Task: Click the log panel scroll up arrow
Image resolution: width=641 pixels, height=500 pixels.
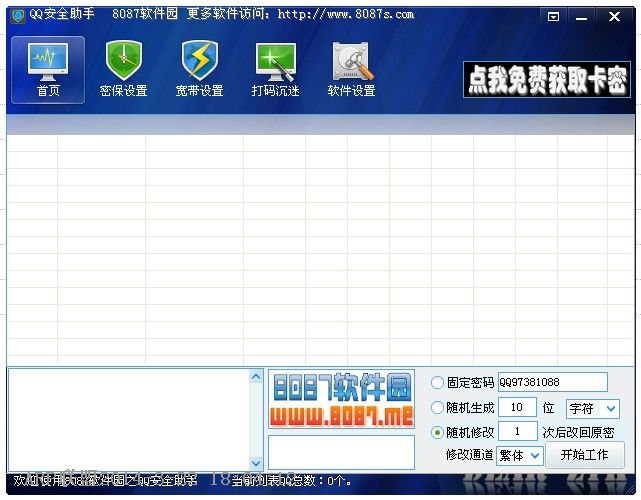Action: (x=256, y=376)
